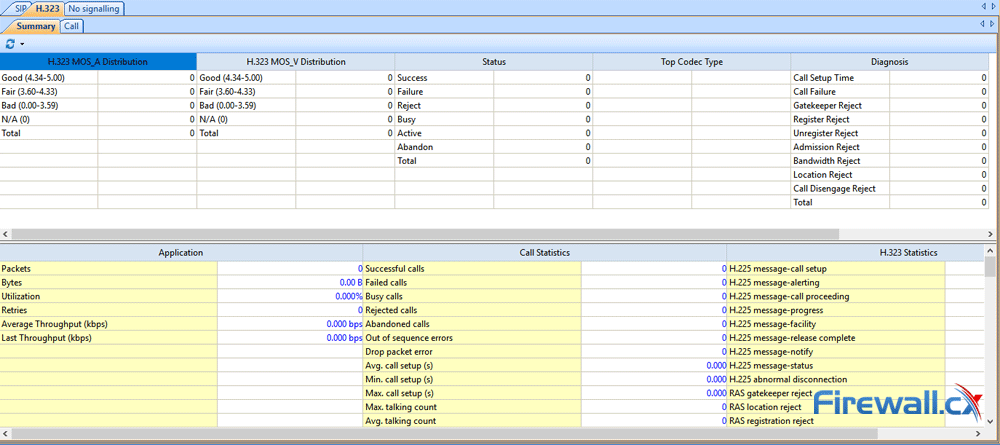
Task: Select the Gatekeeper Reject diagnosis row
Action: pos(890,105)
